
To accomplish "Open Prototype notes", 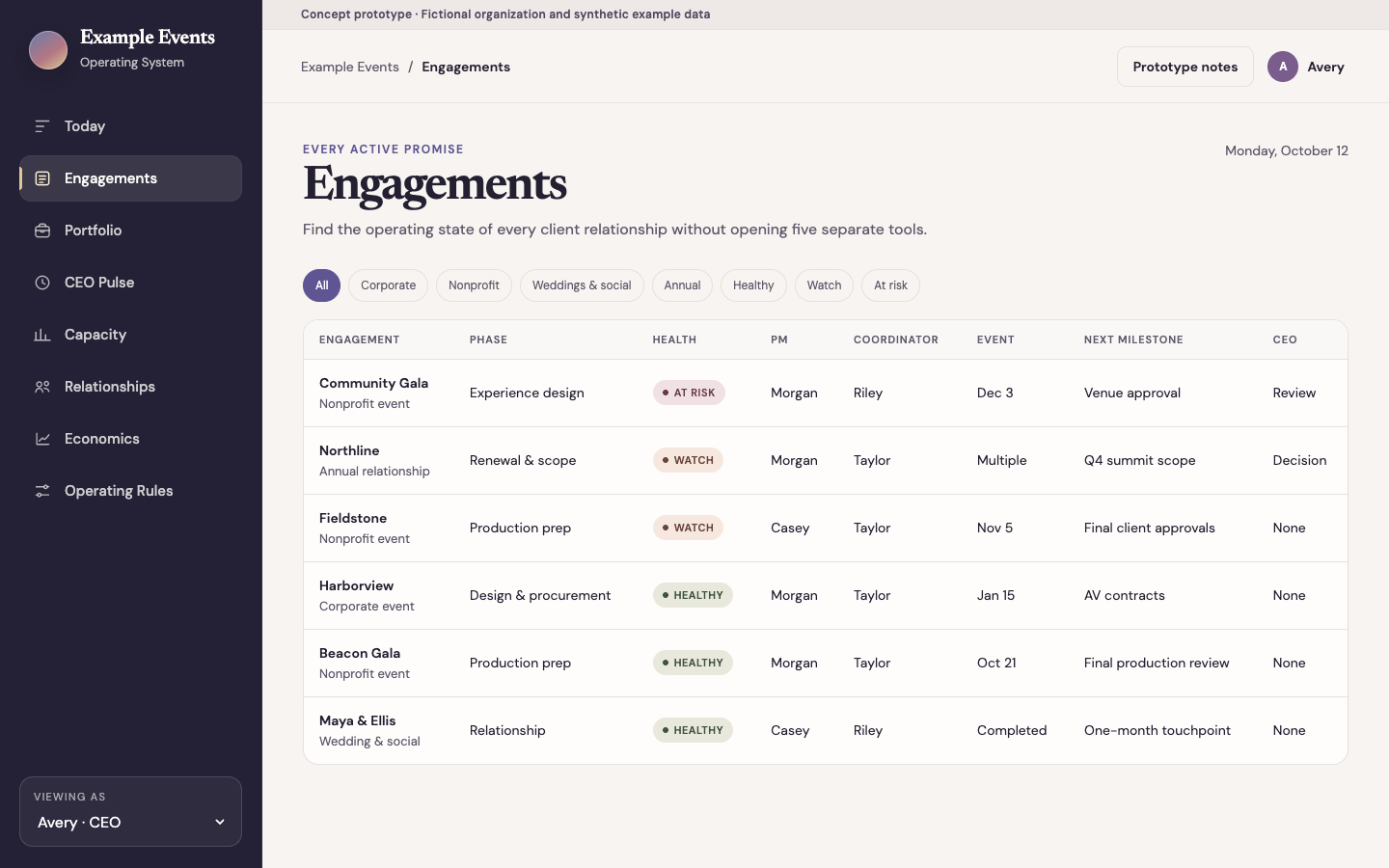I will click(1185, 67).
